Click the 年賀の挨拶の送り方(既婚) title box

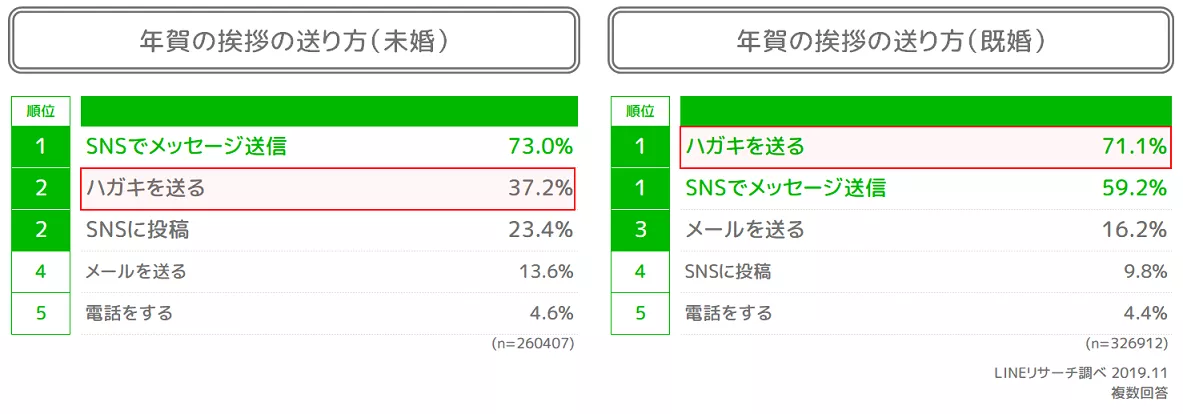pyautogui.click(x=892, y=41)
